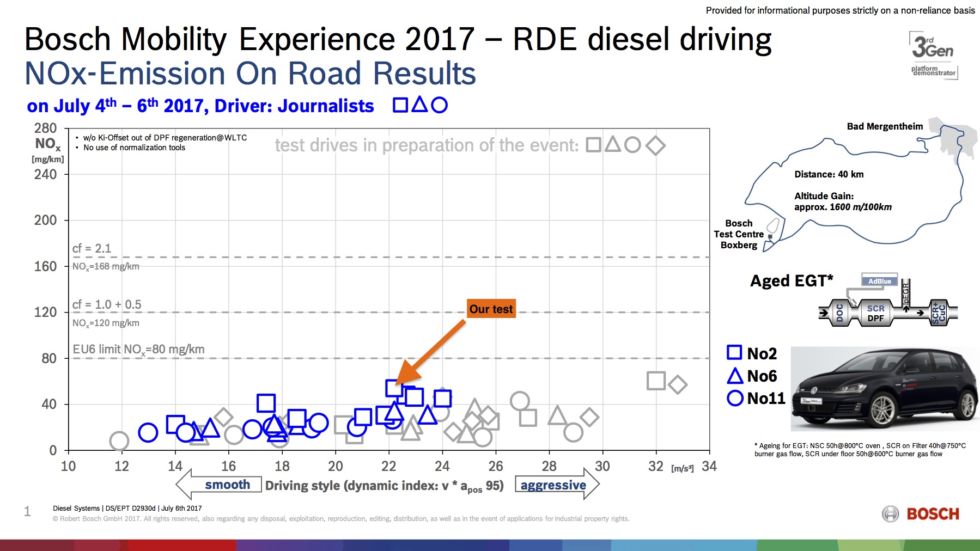Click the 'EU6 limit NOx=80 mg/km' line label
This screenshot has width=980, height=551.
click(139, 349)
